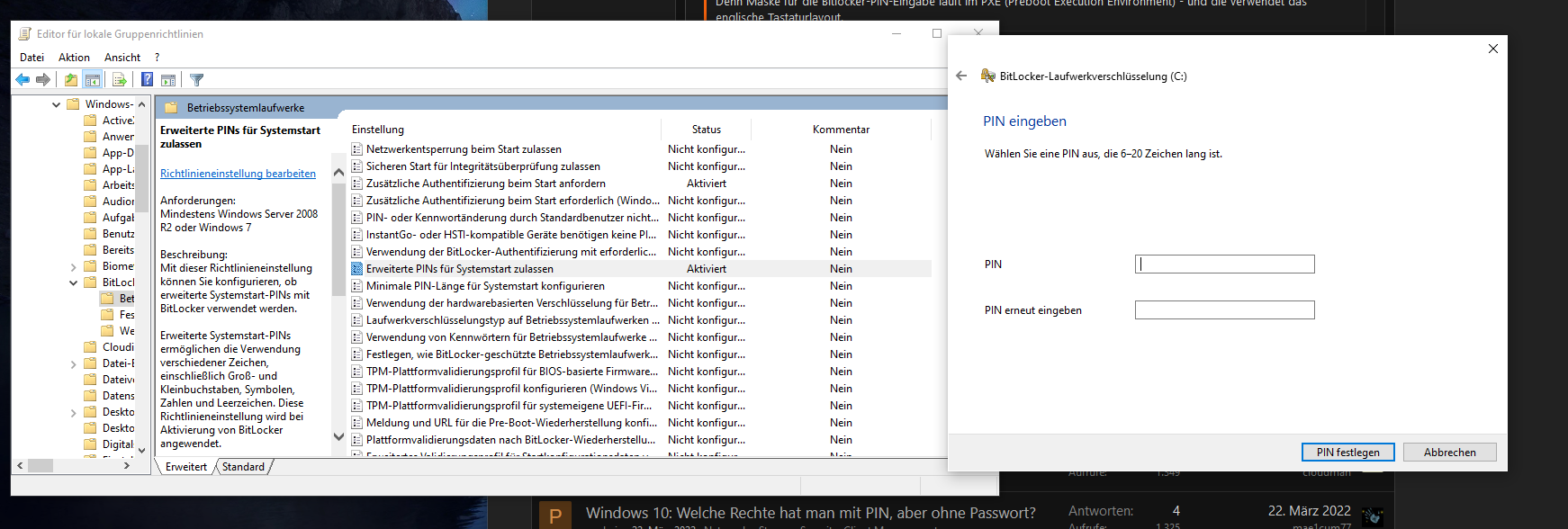1568x529 pixels.
Task: Select 'Minimale PIN-Länge für Systemstart konfigurieren' row
Action: (640, 286)
